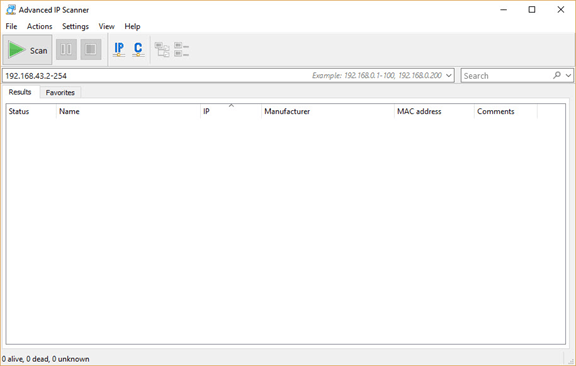Open the search options dropdown arrow

coord(568,76)
